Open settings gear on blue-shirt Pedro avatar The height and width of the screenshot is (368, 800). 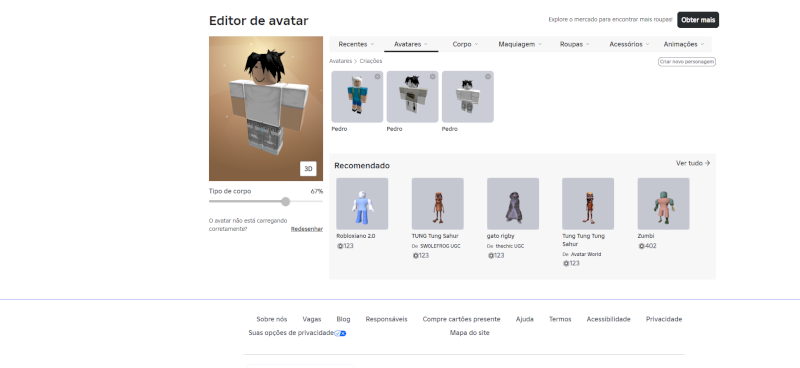tap(378, 77)
